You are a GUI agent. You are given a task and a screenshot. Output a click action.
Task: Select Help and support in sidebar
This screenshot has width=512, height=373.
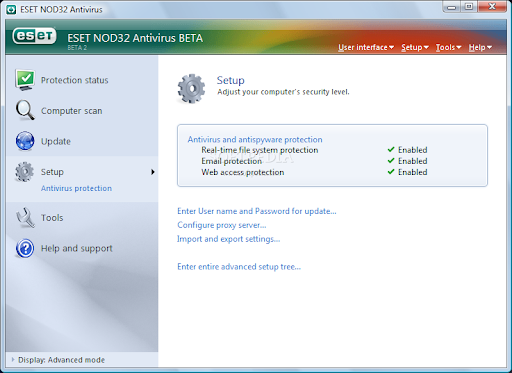(77, 248)
